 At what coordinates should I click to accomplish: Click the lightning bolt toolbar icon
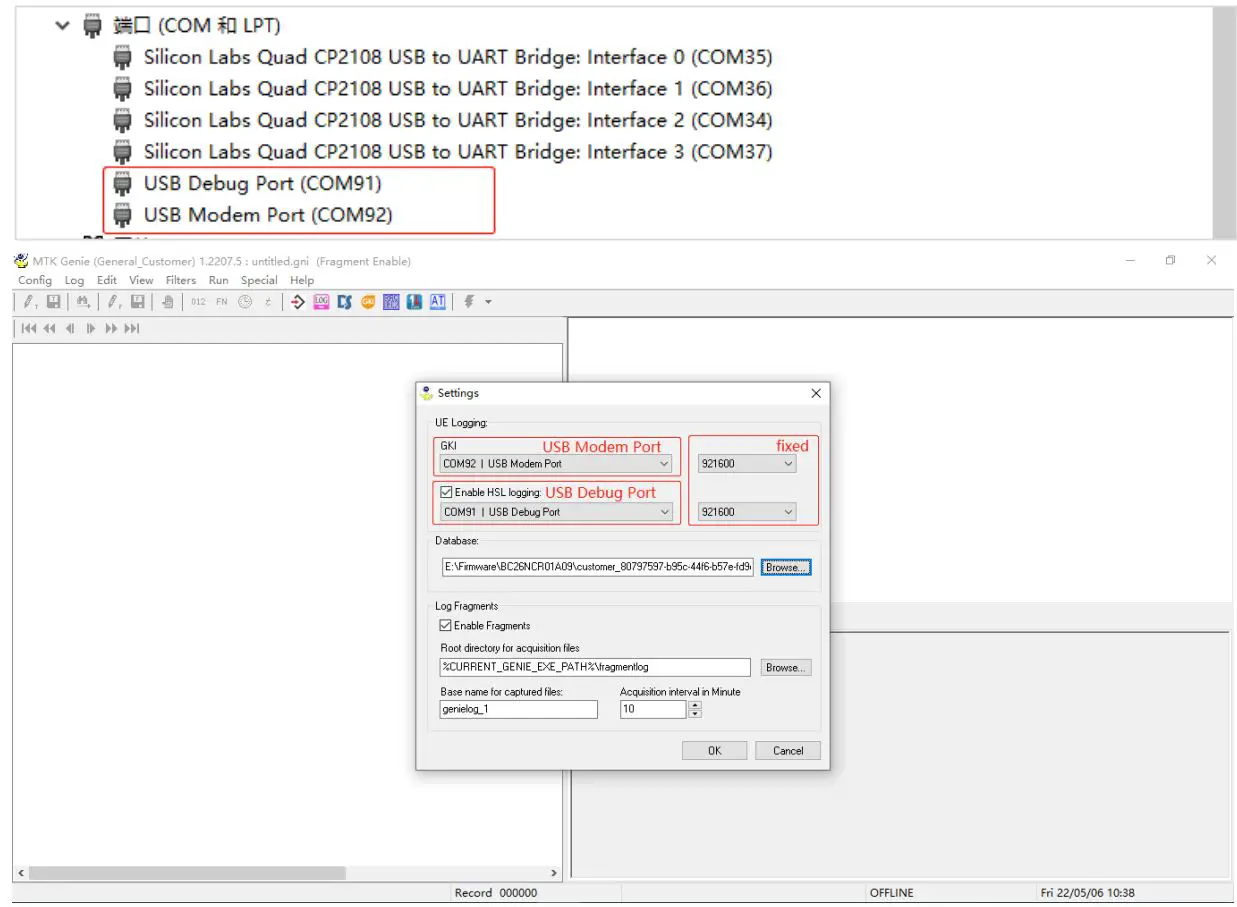[x=467, y=301]
